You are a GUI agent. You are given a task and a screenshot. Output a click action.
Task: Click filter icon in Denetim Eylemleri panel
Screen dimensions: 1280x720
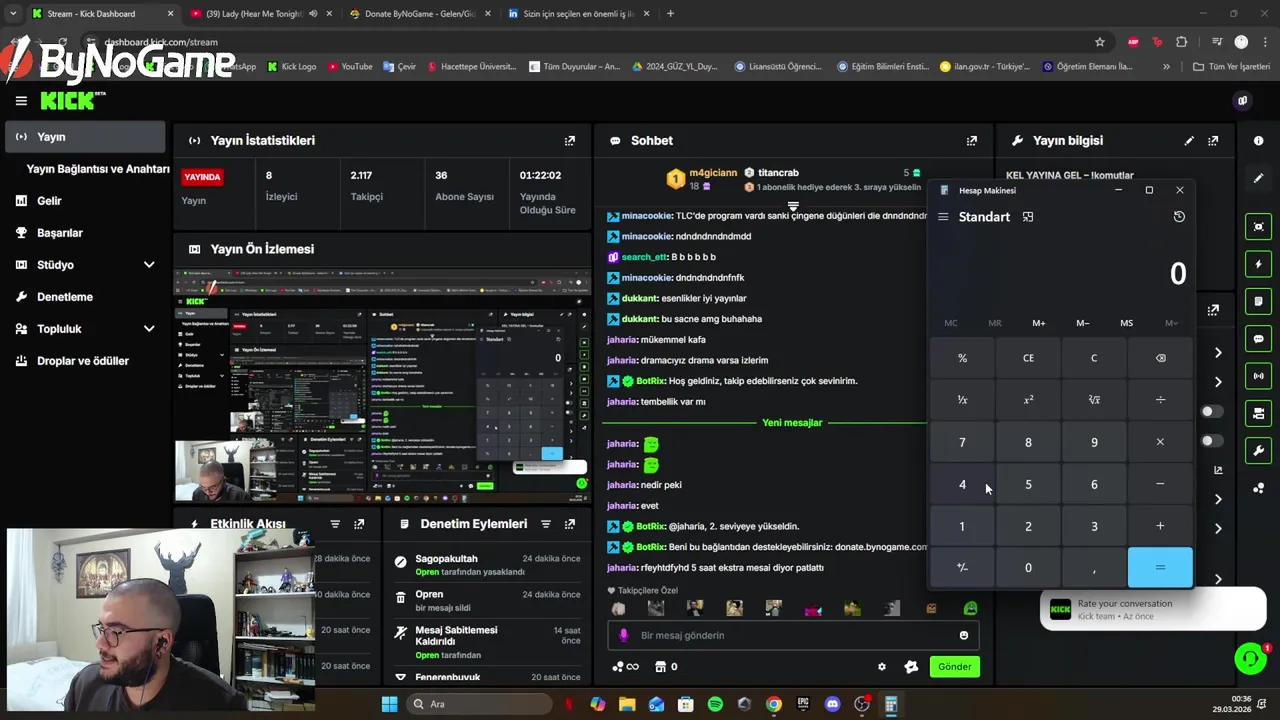[546, 524]
